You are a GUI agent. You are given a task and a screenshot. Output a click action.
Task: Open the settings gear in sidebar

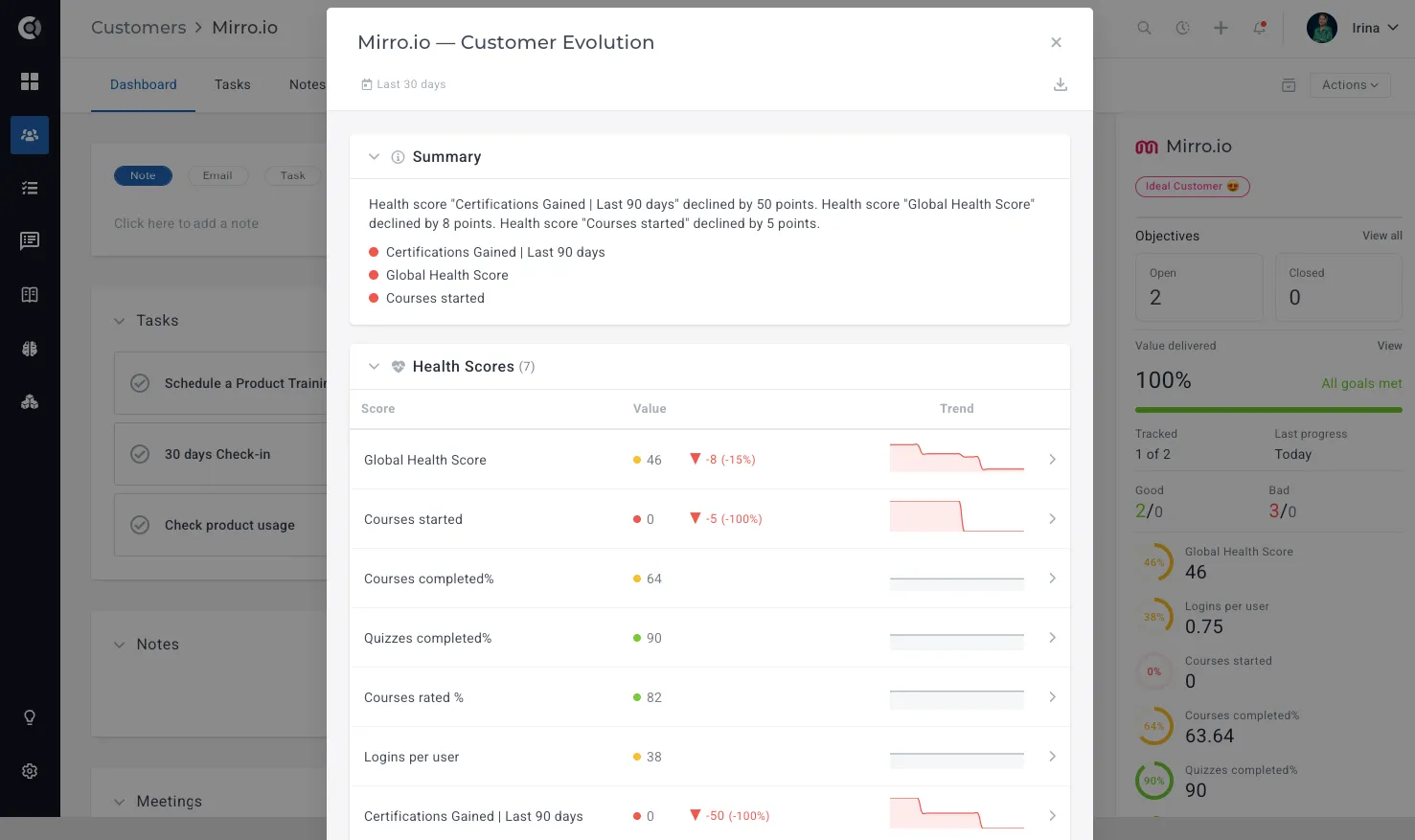(x=30, y=771)
